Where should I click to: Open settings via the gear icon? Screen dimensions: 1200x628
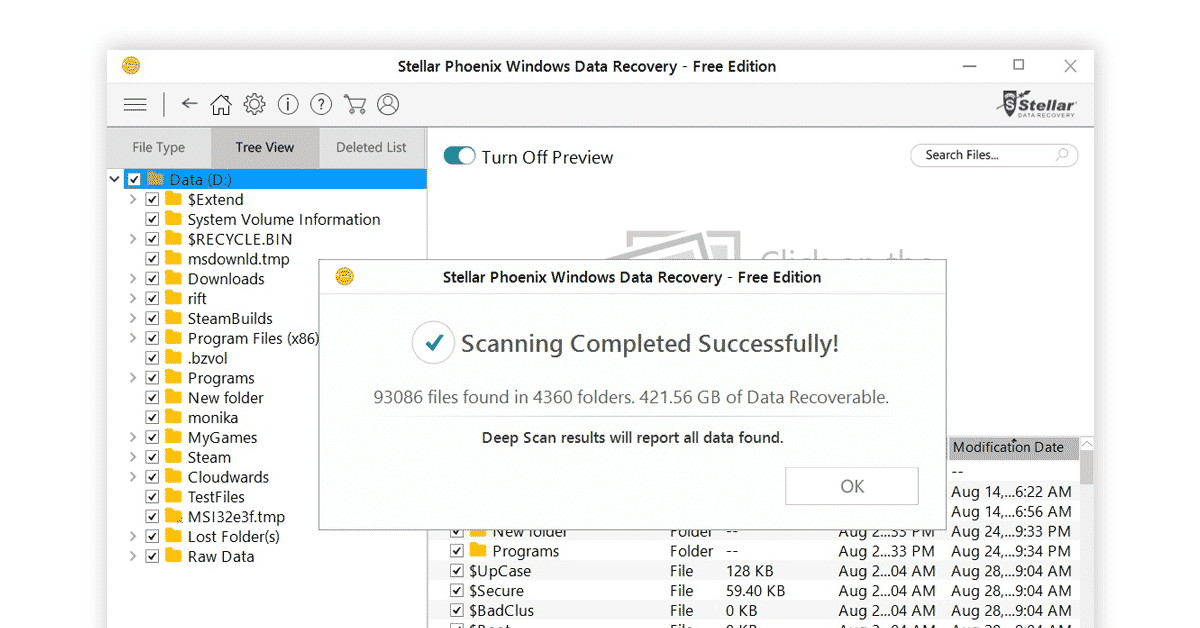click(x=255, y=104)
